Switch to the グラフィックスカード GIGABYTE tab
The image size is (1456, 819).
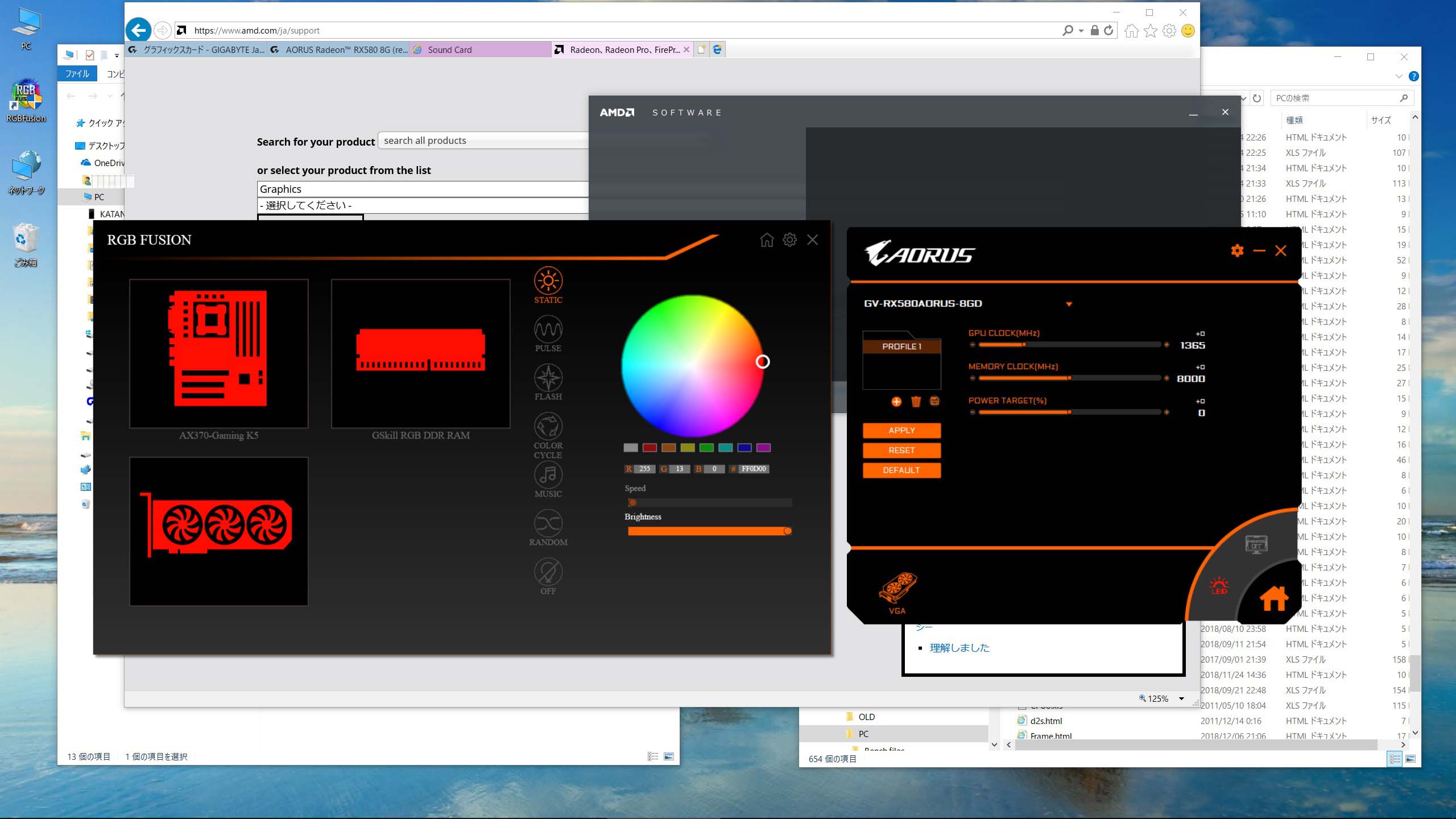coord(197,50)
